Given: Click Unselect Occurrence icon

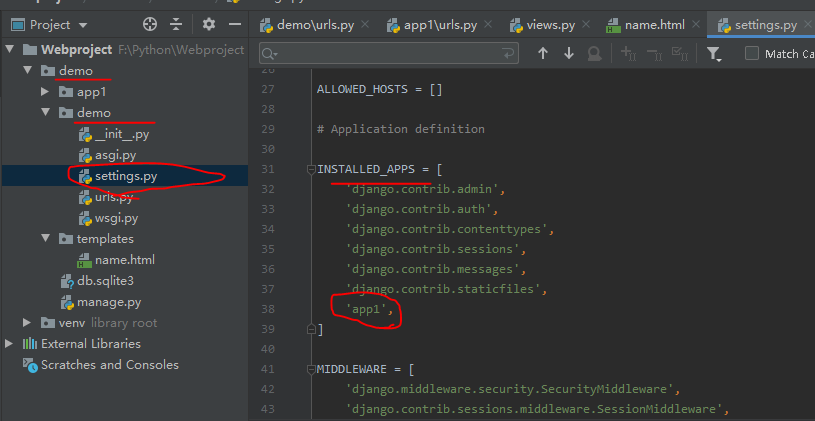Looking at the screenshot, I should tap(654, 53).
